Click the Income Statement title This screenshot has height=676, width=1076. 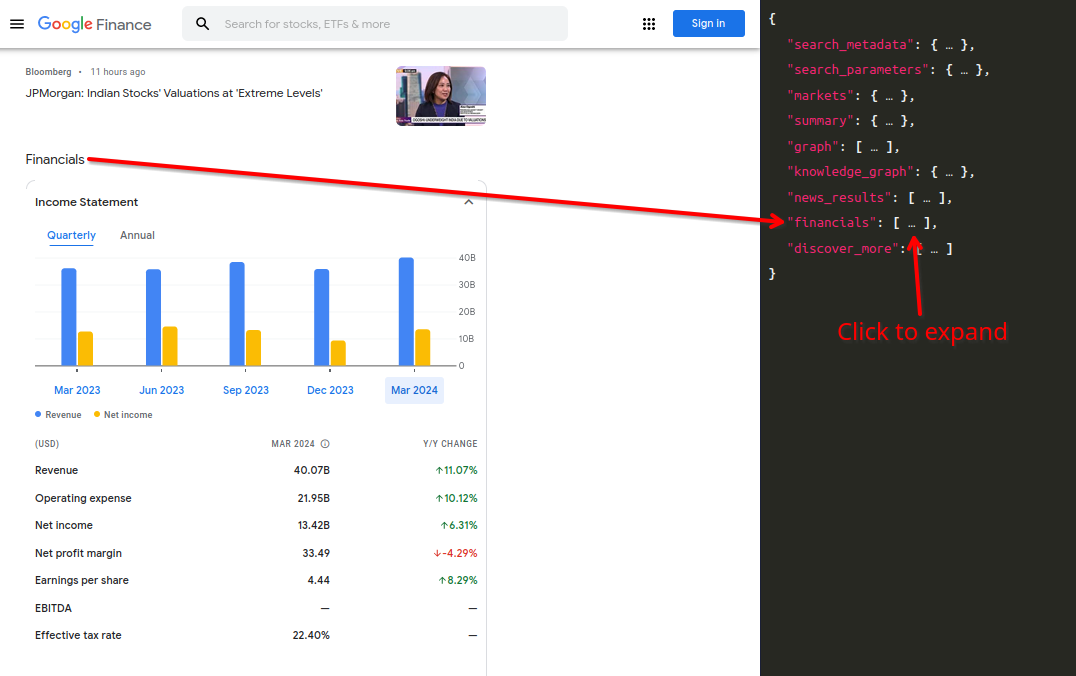click(86, 202)
